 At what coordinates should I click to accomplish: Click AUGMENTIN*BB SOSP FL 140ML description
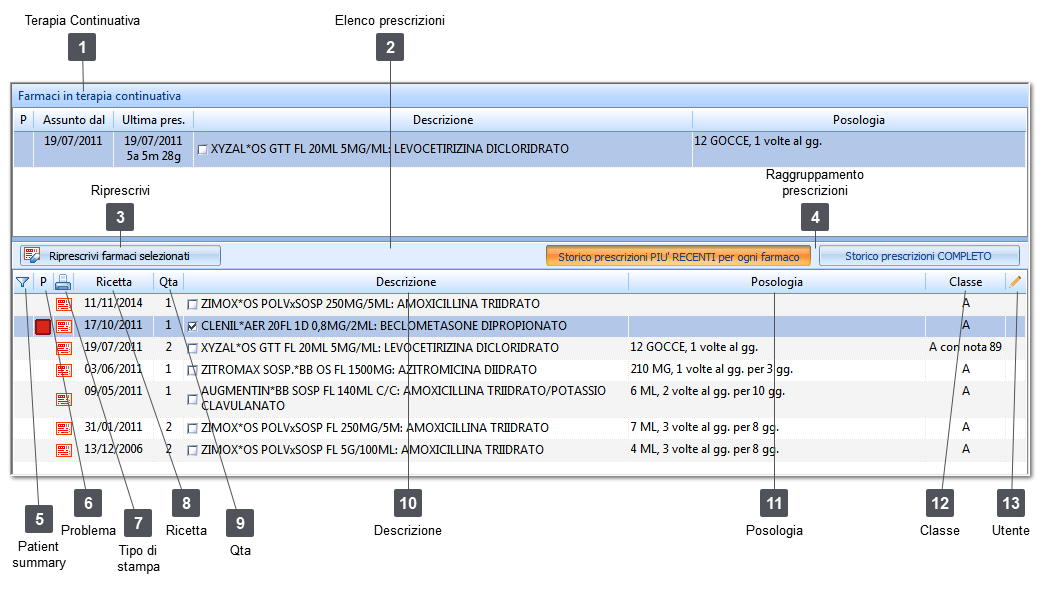(x=404, y=398)
